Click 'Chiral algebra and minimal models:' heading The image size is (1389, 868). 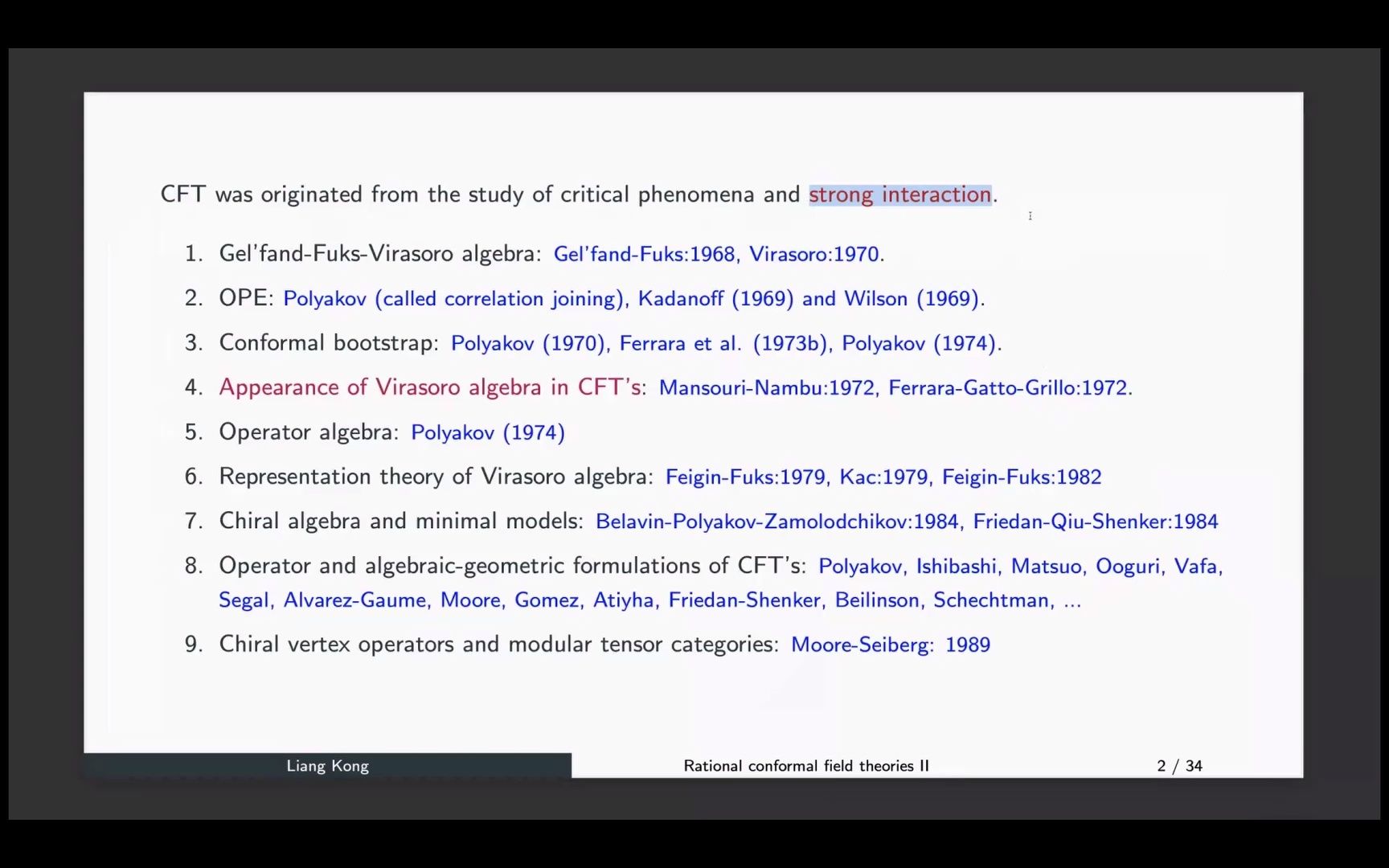[401, 522]
